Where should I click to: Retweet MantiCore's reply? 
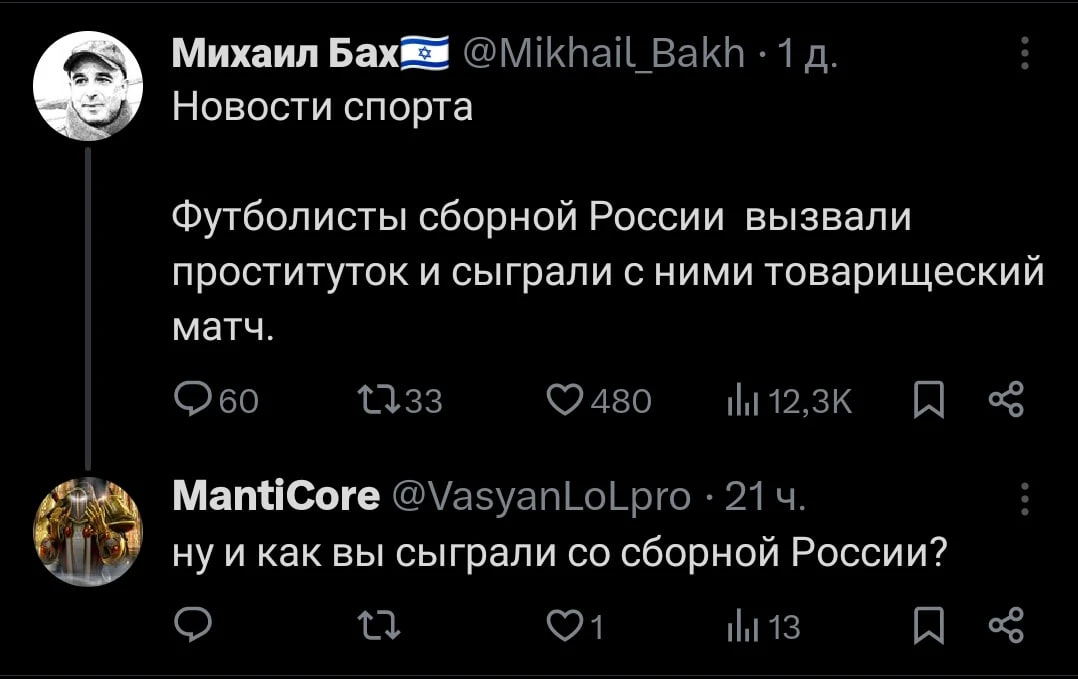(379, 626)
